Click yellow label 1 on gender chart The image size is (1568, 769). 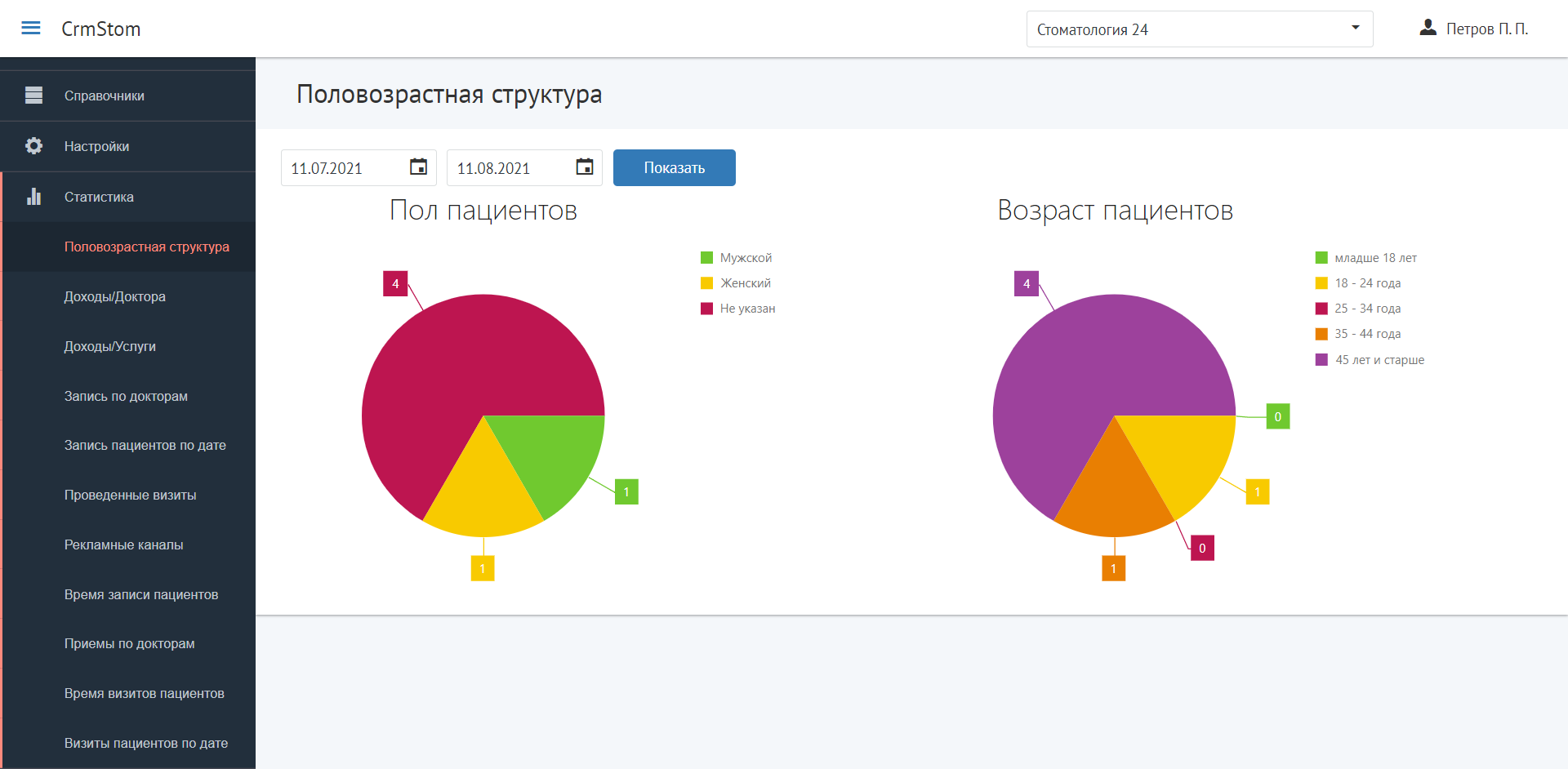(483, 568)
